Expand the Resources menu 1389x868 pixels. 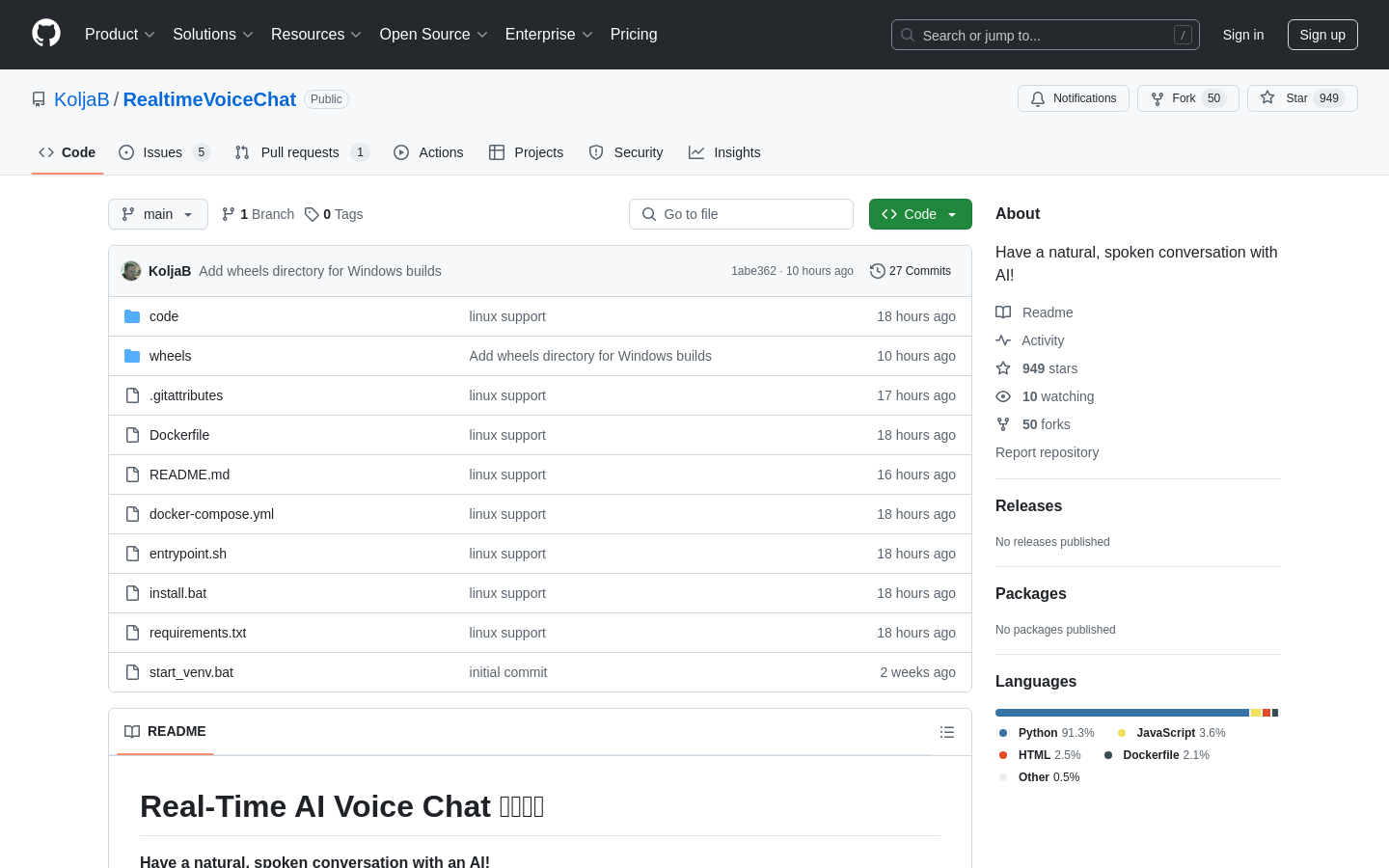coord(316,35)
